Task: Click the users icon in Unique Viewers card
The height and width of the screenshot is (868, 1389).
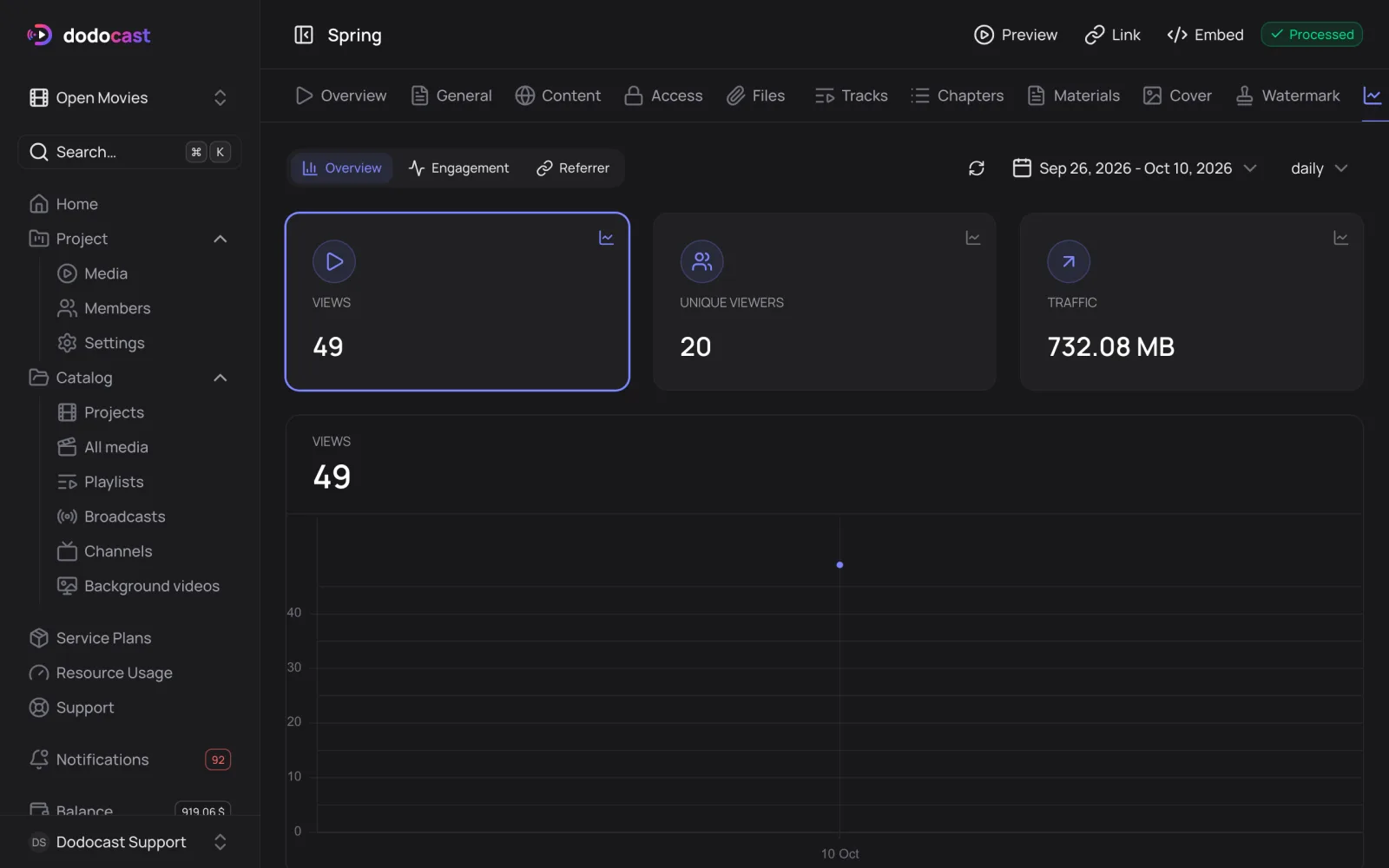Action: pos(701,261)
